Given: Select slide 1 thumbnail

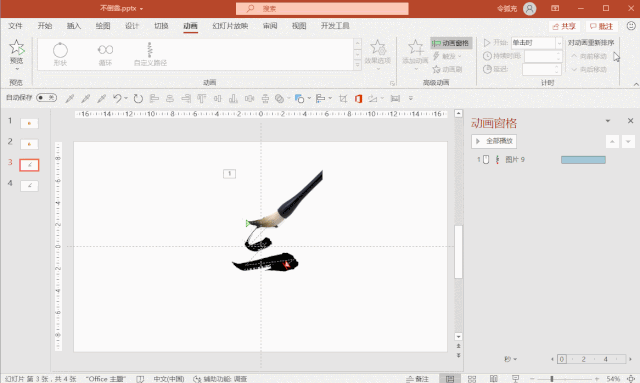Looking at the screenshot, I should (x=29, y=123).
